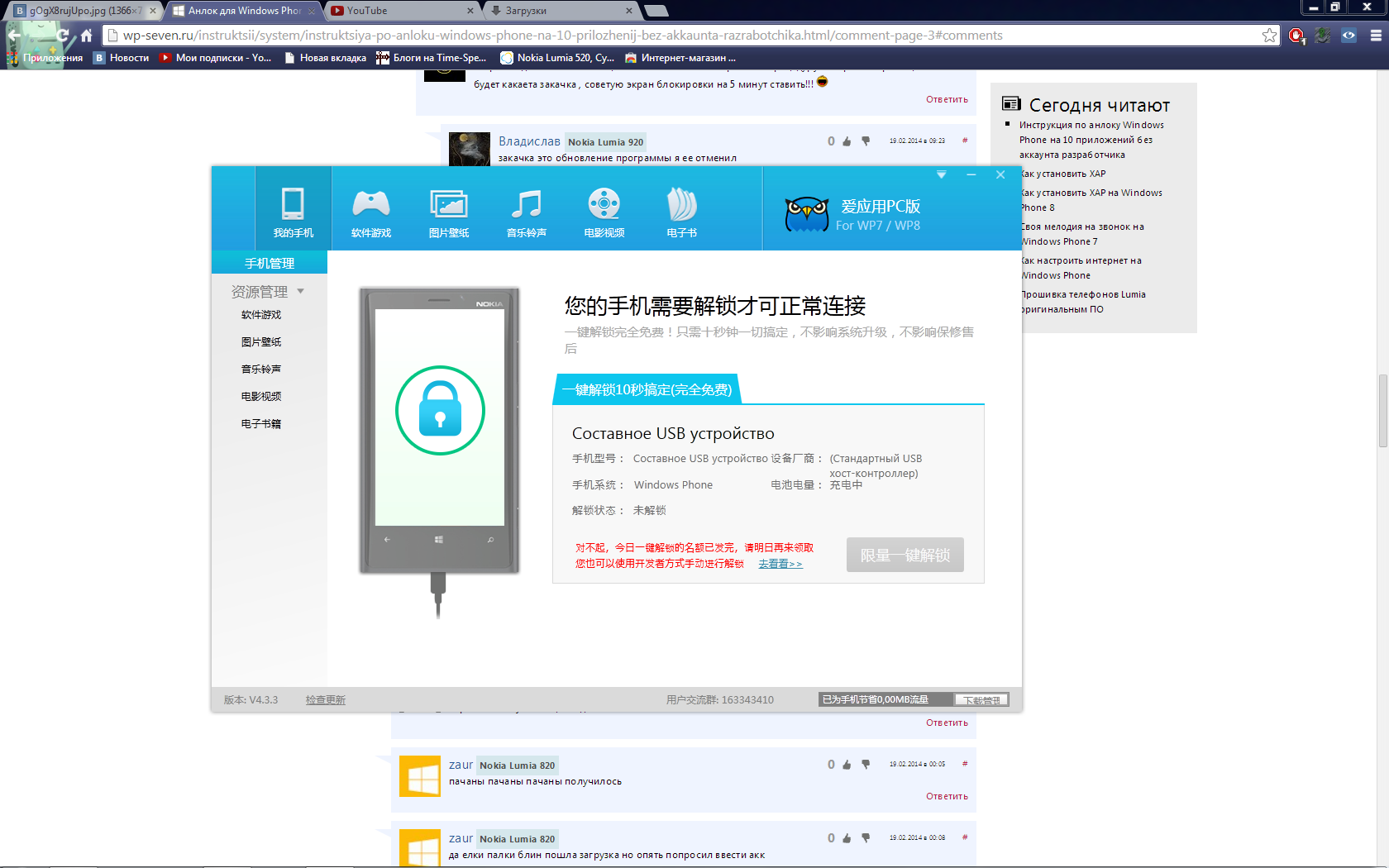1389x868 pixels.
Task: Select 软件游戏 in the sidebar list
Action: click(x=261, y=315)
